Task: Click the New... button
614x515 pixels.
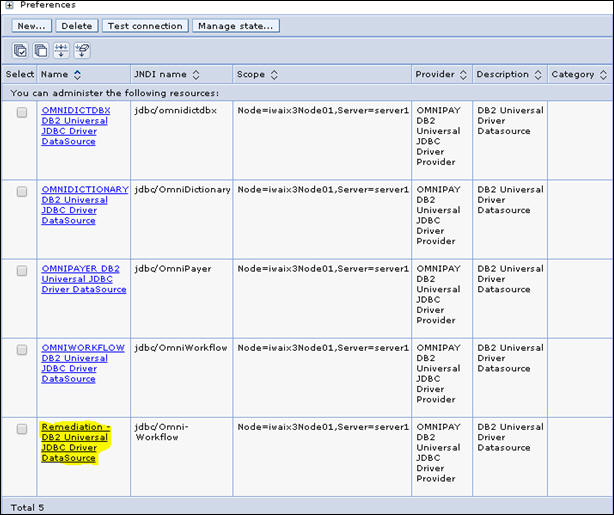Action: pyautogui.click(x=32, y=26)
